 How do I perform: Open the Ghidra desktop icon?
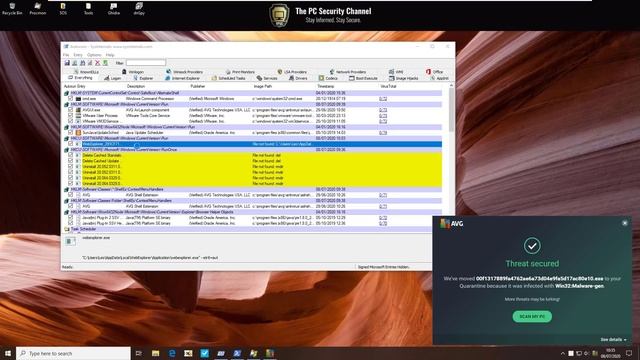113,9
